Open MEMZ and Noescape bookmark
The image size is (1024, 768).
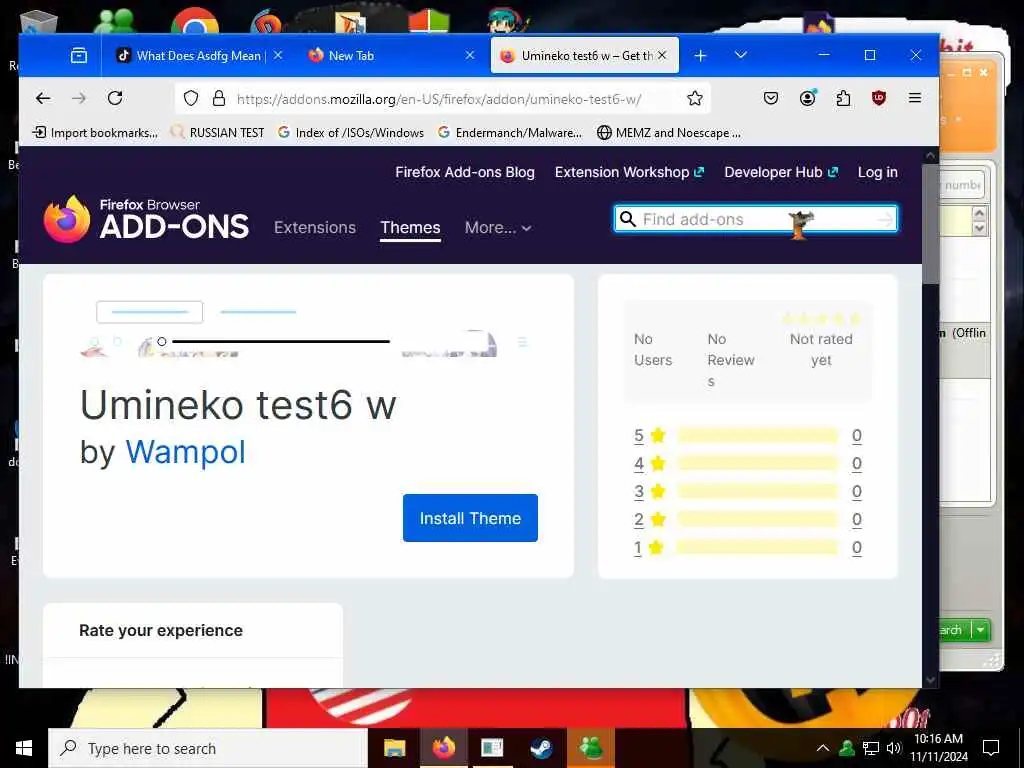coord(669,133)
